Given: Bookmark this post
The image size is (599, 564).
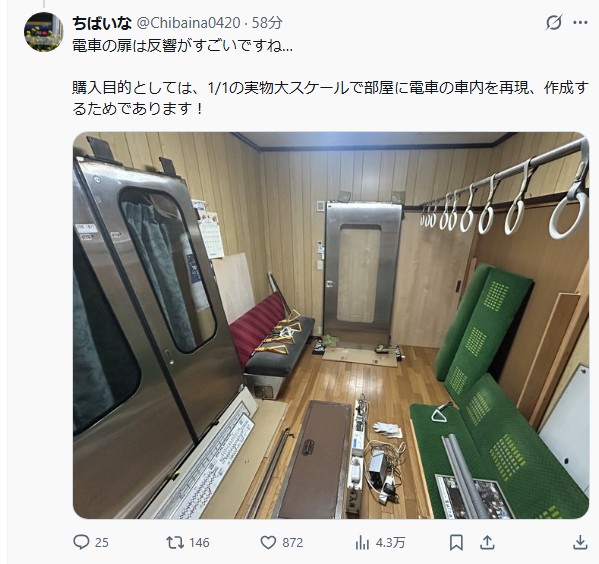Looking at the screenshot, I should pos(456,543).
